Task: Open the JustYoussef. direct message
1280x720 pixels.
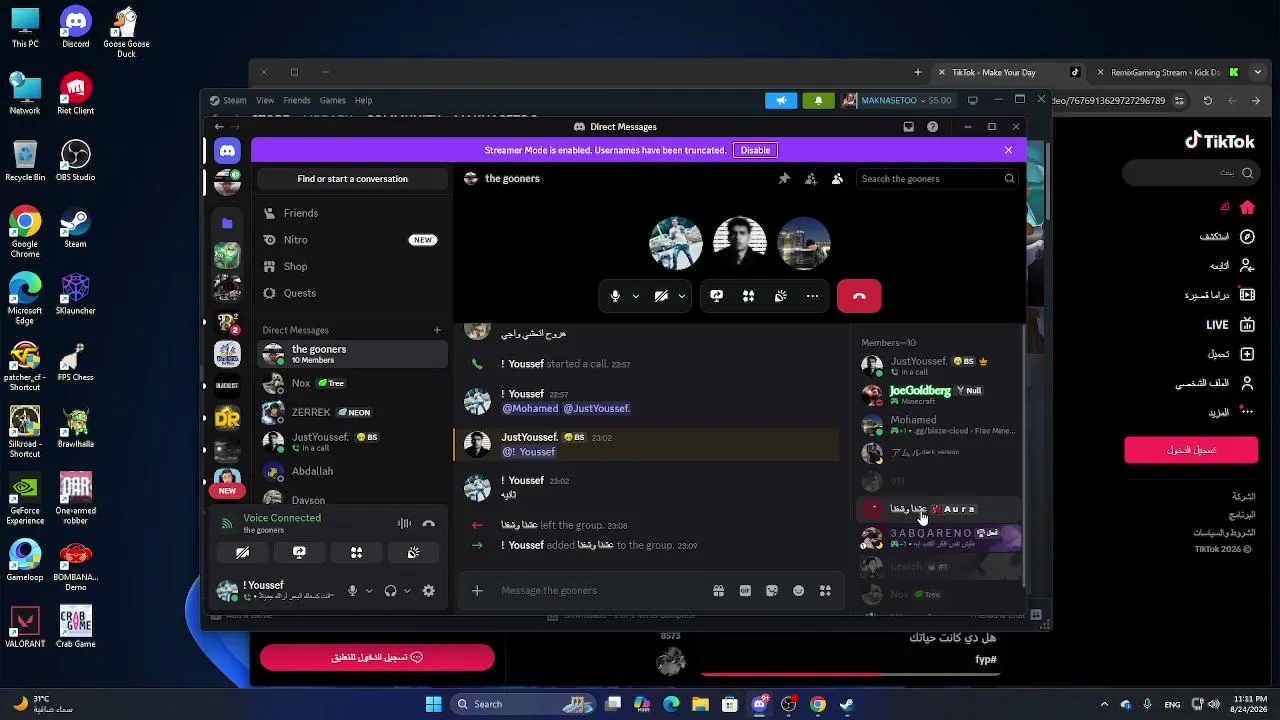Action: coord(351,441)
